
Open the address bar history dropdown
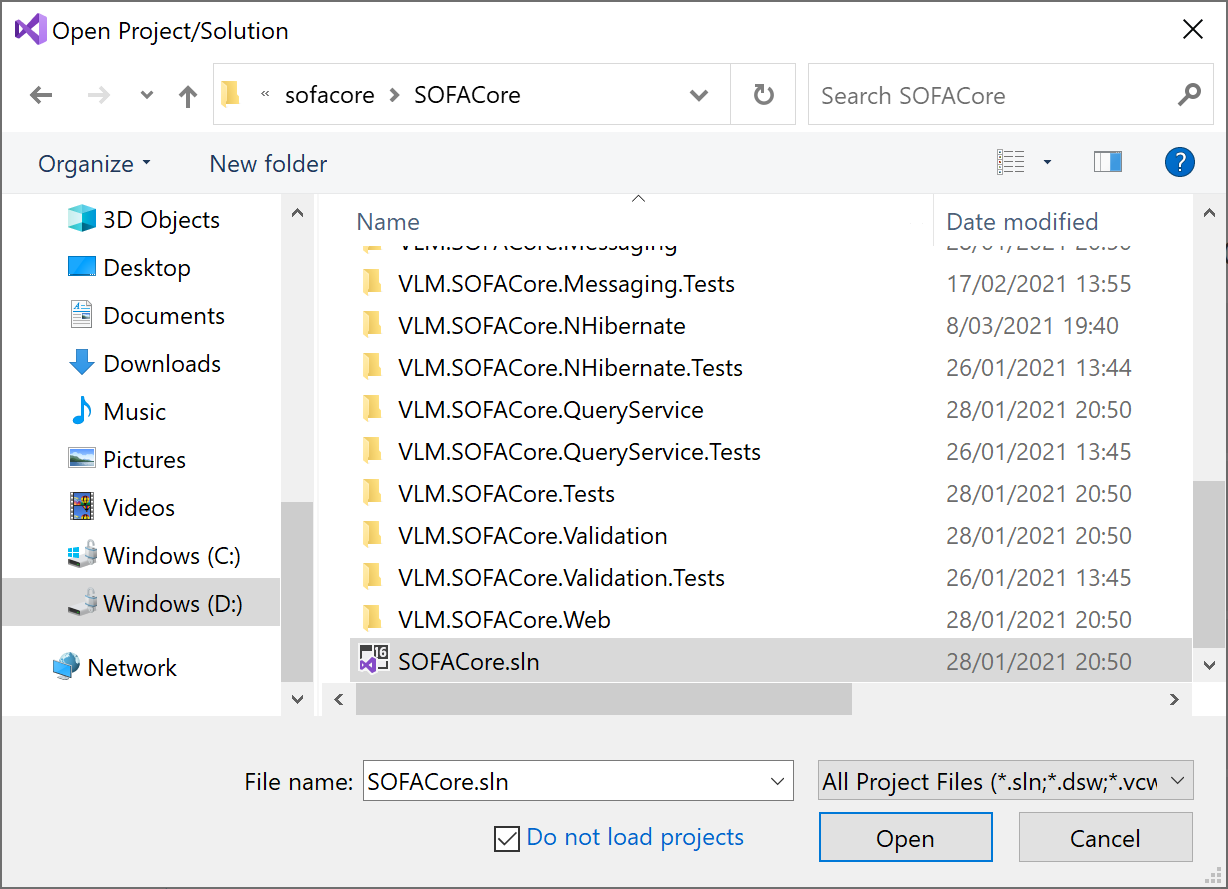coord(700,96)
